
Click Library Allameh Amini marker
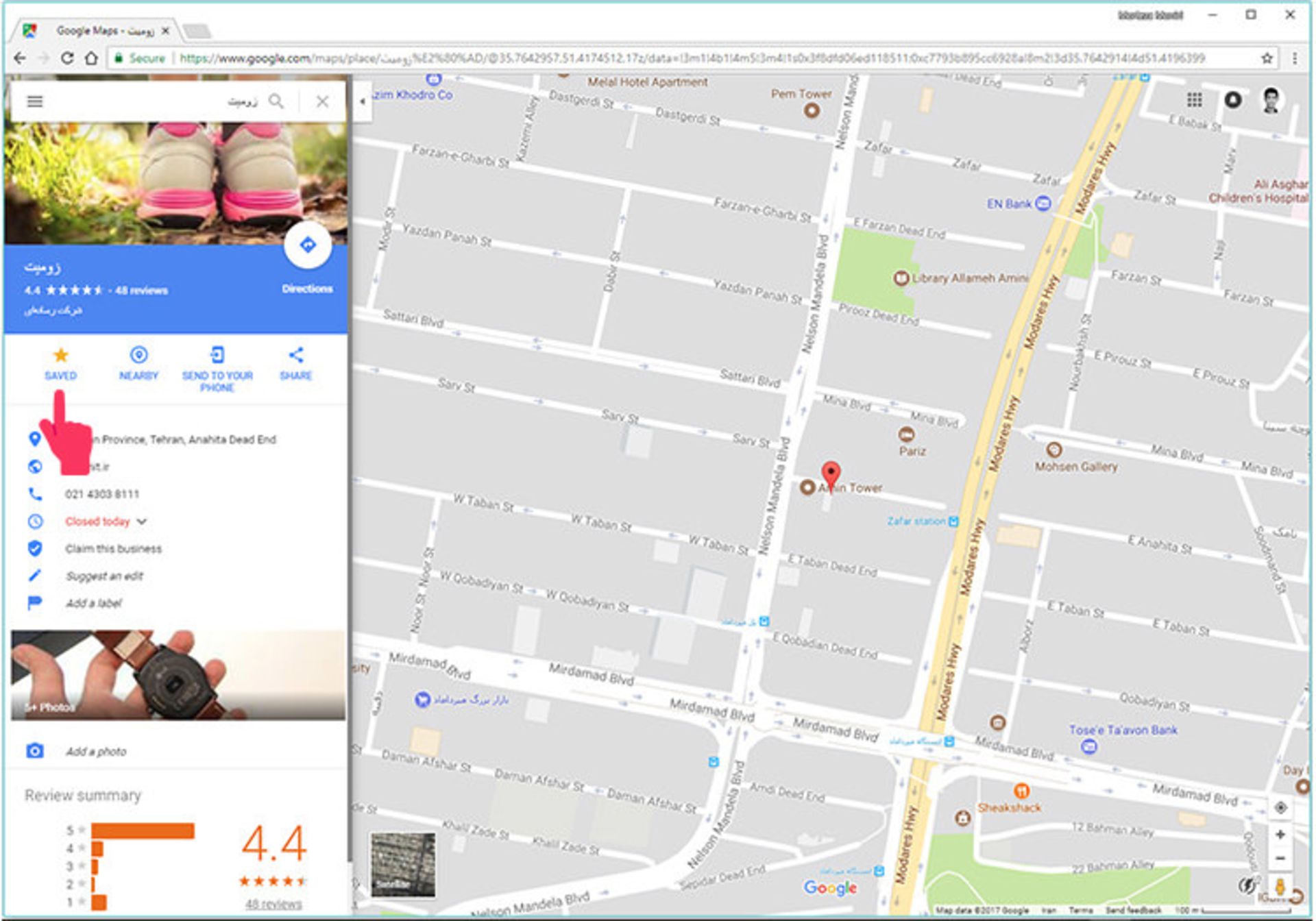point(901,278)
